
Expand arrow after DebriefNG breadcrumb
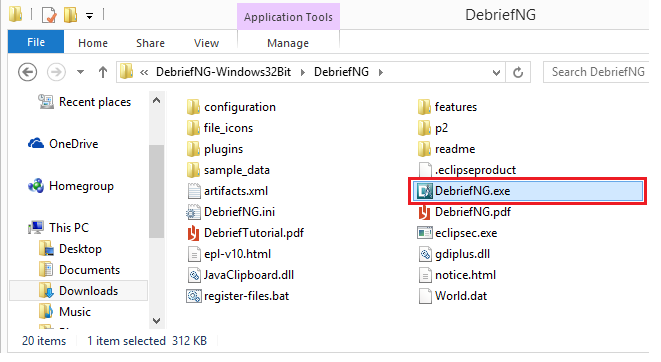tap(381, 72)
